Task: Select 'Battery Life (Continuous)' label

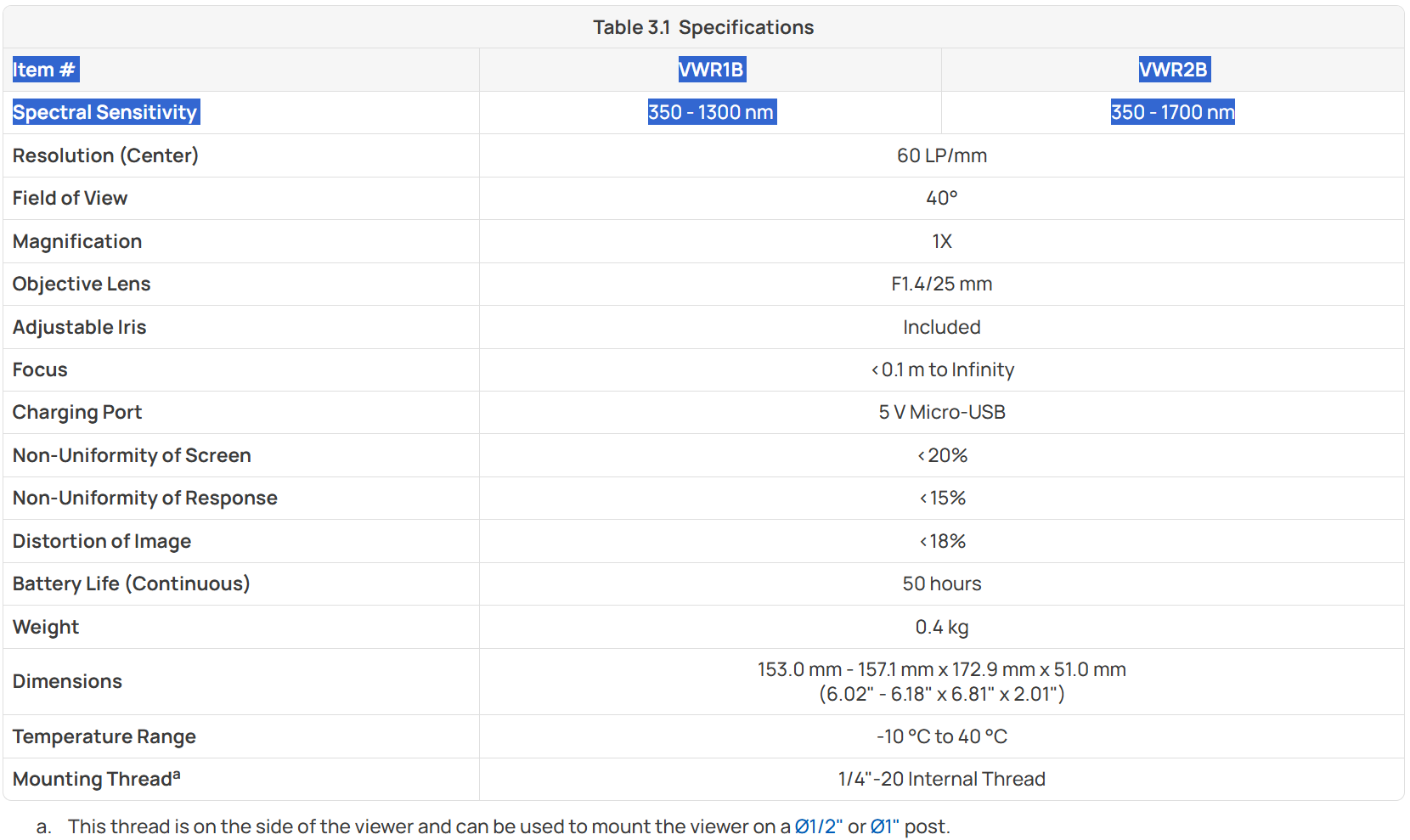Action: coord(131,583)
